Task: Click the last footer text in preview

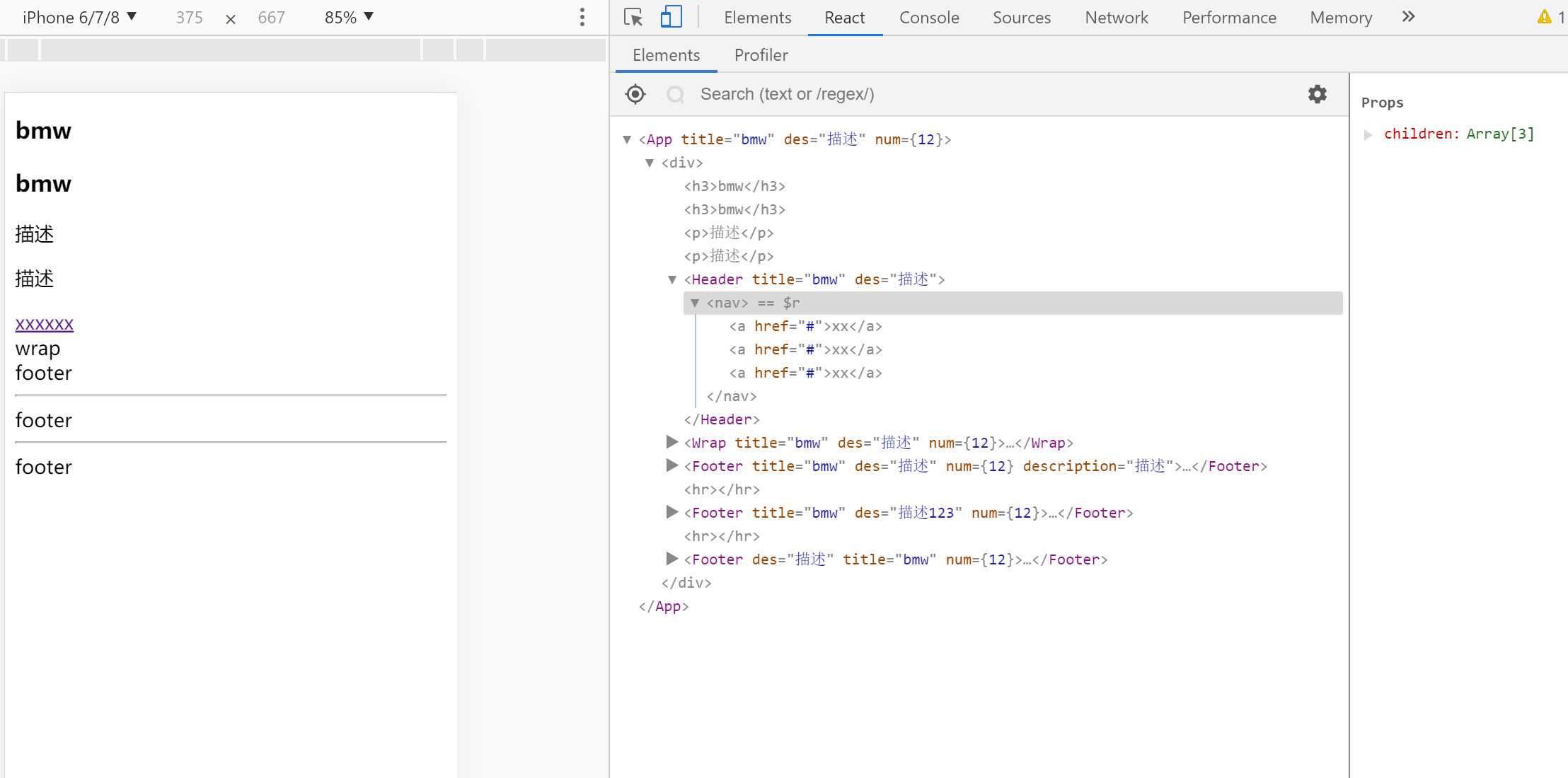Action: (x=43, y=467)
